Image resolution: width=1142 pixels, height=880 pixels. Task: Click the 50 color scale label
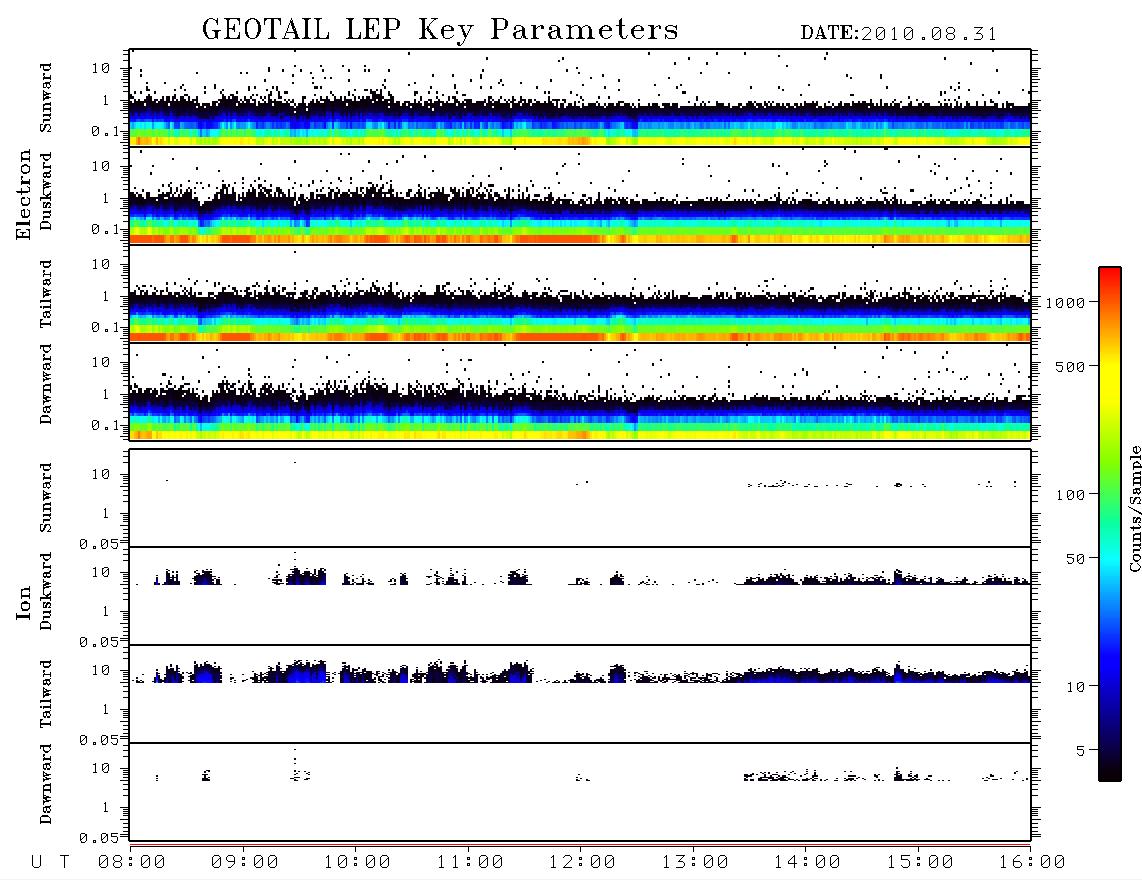pyautogui.click(x=1075, y=559)
